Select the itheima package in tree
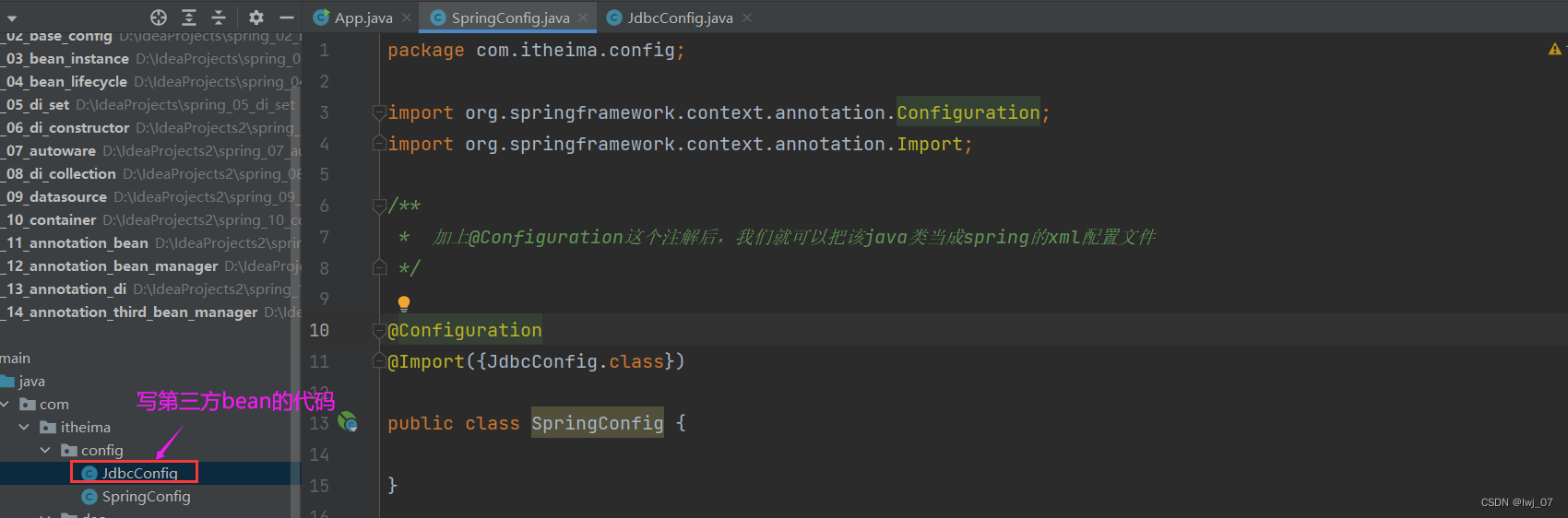The image size is (1568, 518). pyautogui.click(x=85, y=427)
